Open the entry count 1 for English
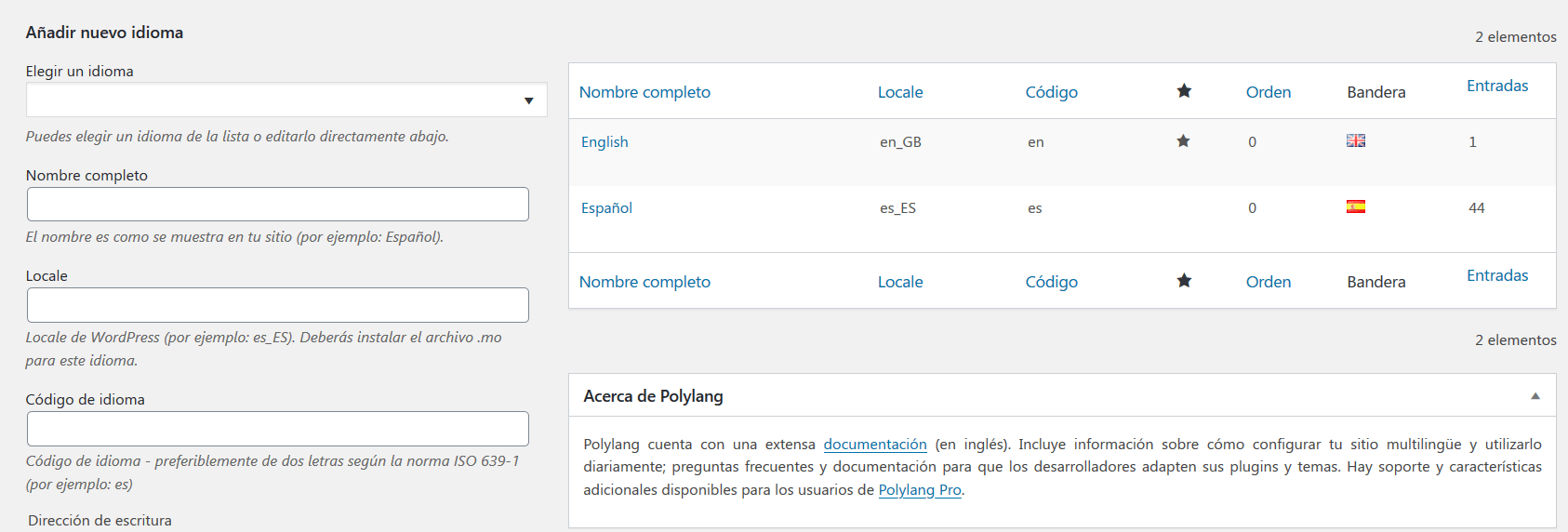Viewport: 1568px width, 532px height. [x=1472, y=141]
